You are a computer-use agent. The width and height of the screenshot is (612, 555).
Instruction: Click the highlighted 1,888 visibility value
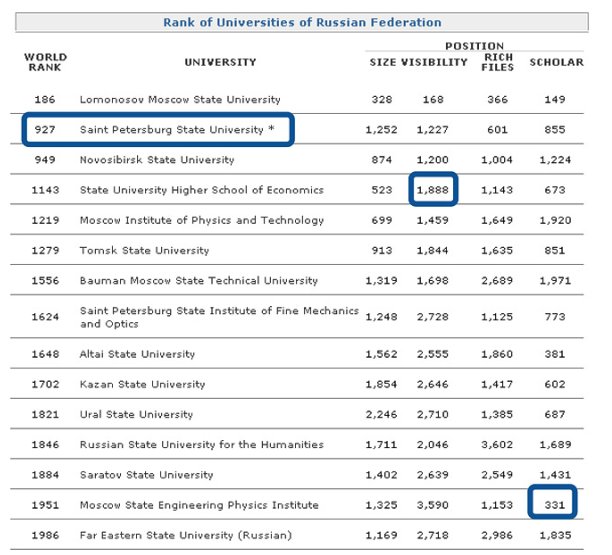(434, 190)
